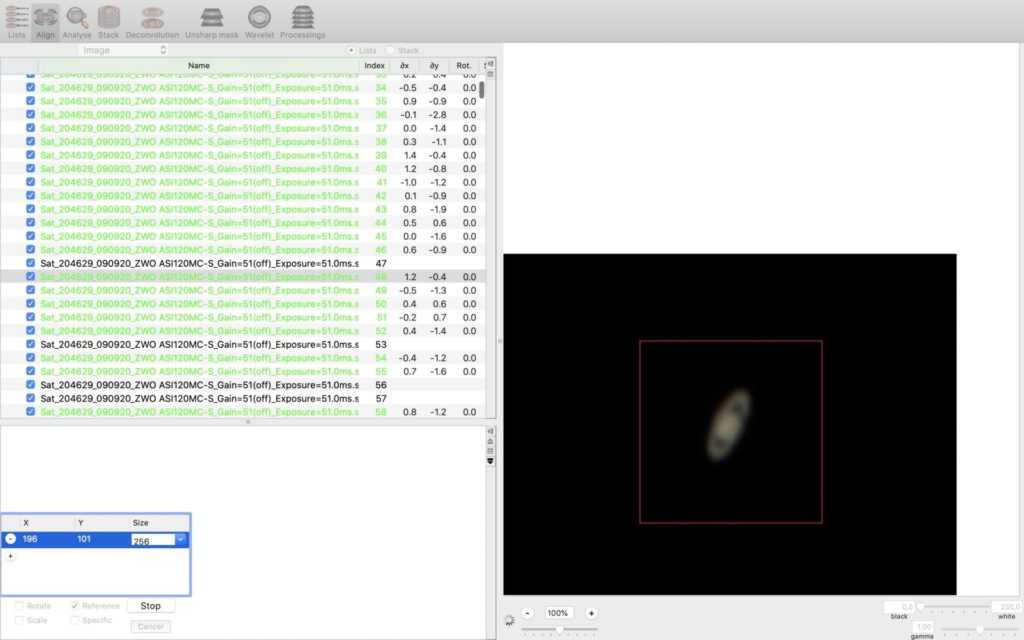Sort by the Rot. column header

464,65
